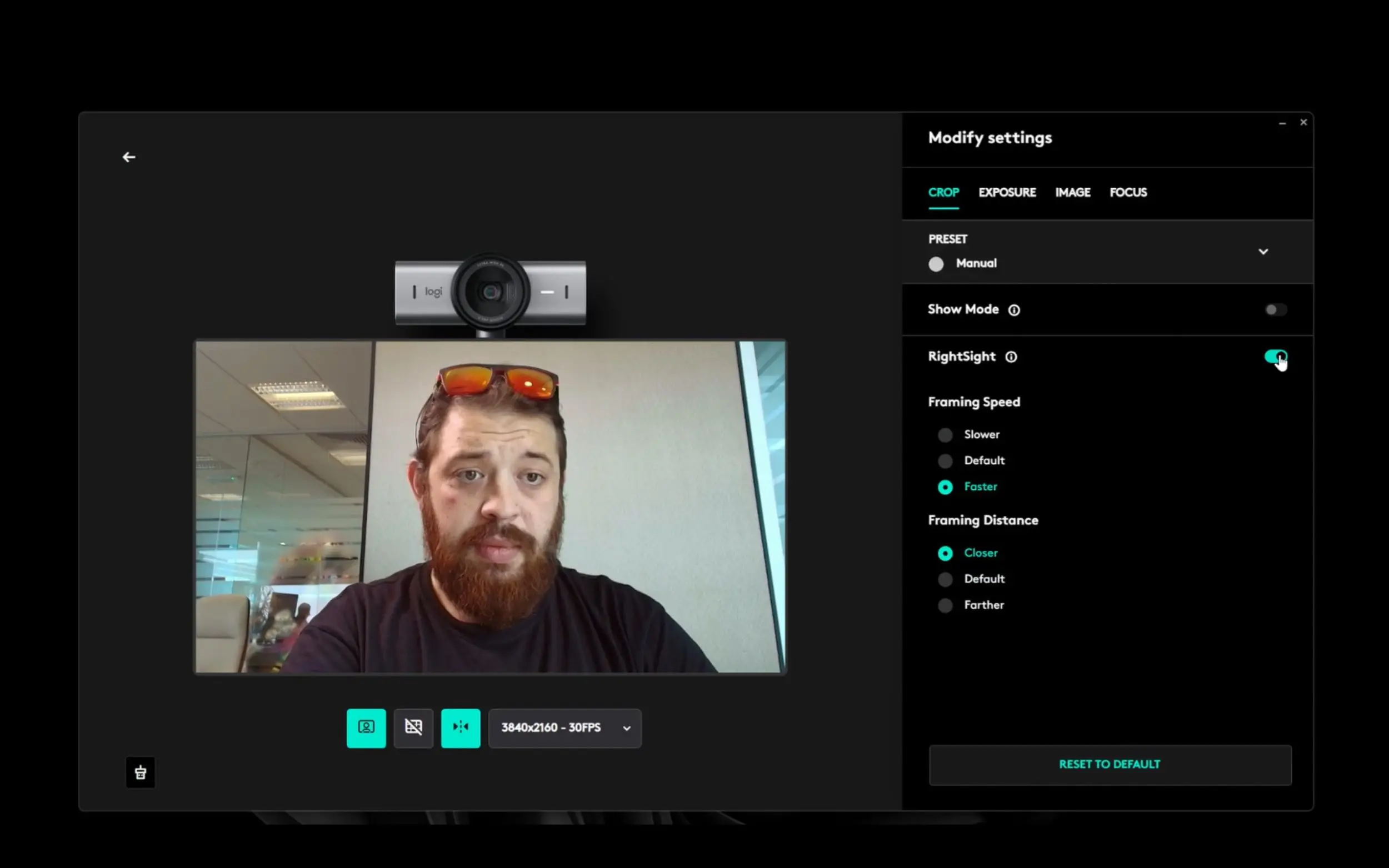The image size is (1389, 868).
Task: Click the trash icon at bottom left
Action: tap(140, 772)
